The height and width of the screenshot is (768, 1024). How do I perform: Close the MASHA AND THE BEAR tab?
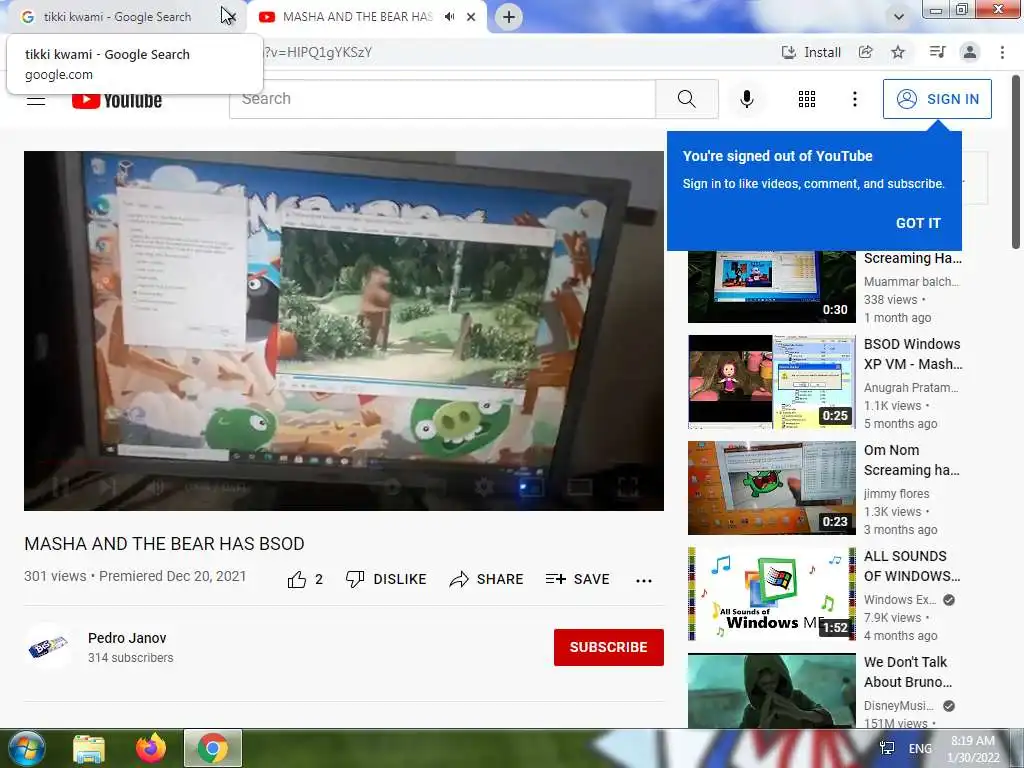tap(471, 17)
